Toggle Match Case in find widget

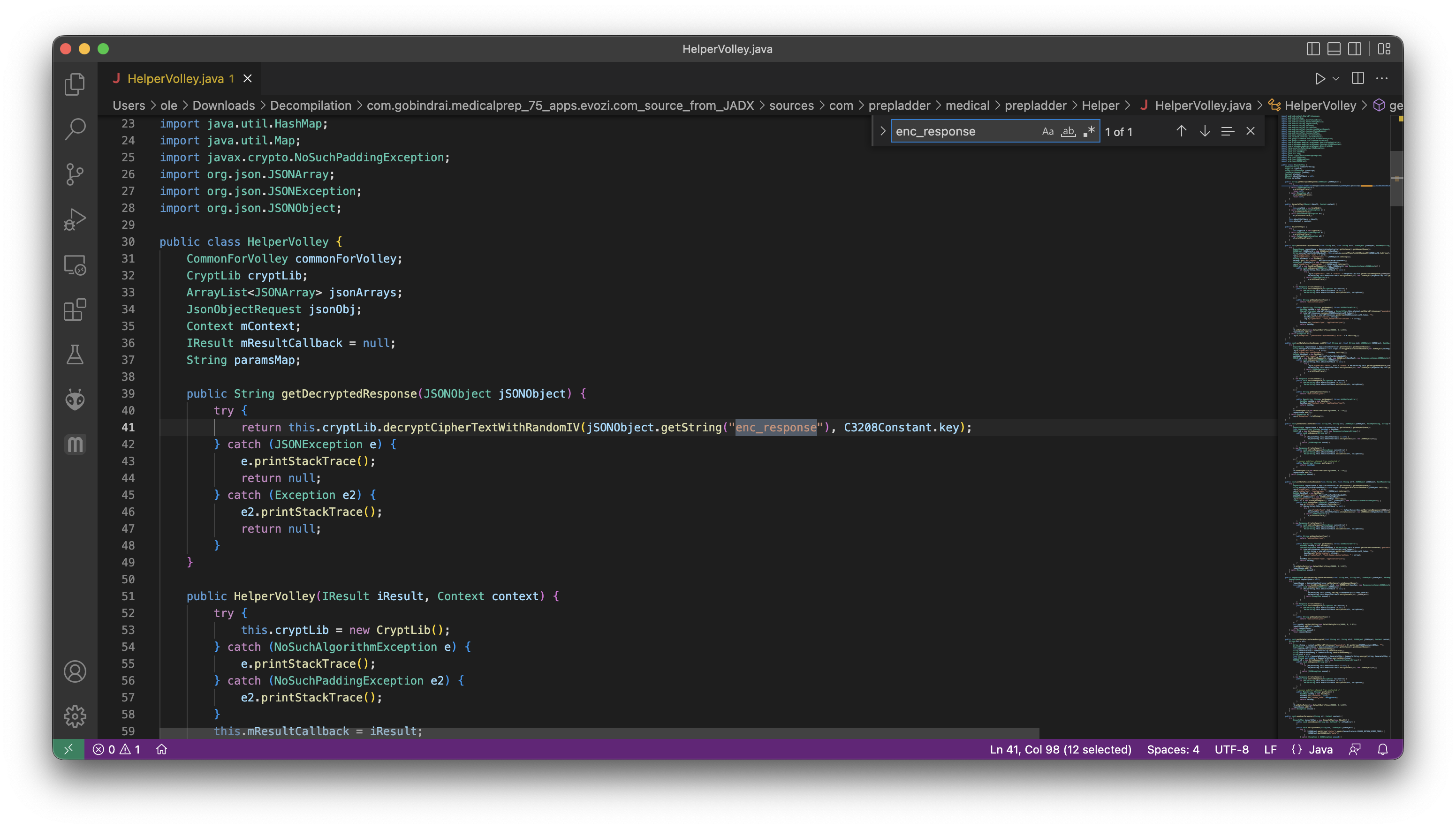1048,131
